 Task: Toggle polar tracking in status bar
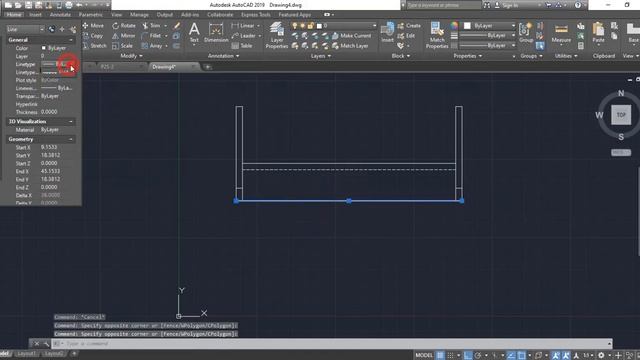(478, 355)
